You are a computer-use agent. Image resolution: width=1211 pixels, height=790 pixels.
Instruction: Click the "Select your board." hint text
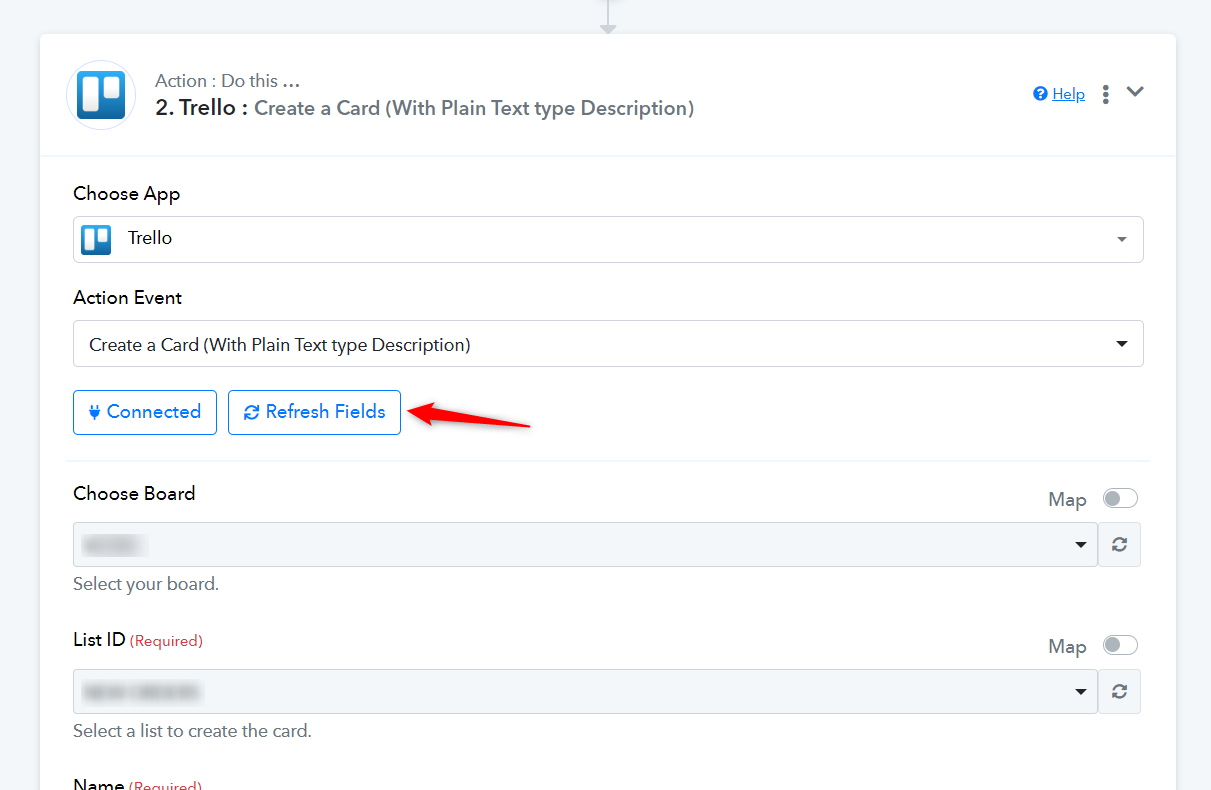pyautogui.click(x=146, y=584)
